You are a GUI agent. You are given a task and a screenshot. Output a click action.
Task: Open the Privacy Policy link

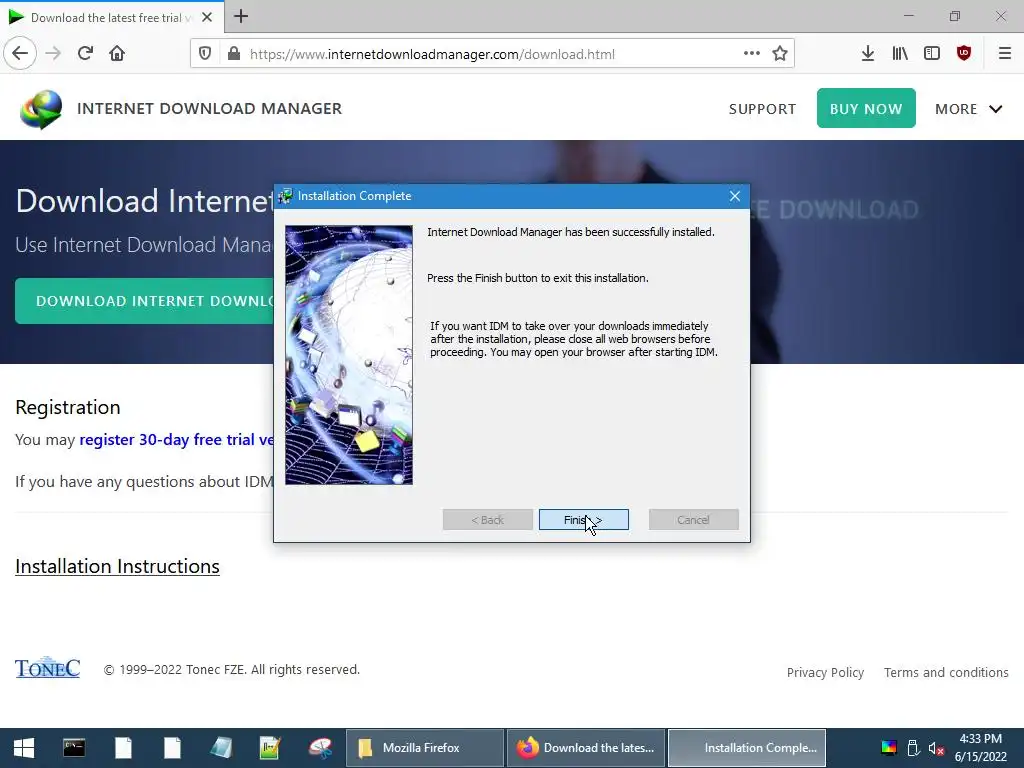825,673
